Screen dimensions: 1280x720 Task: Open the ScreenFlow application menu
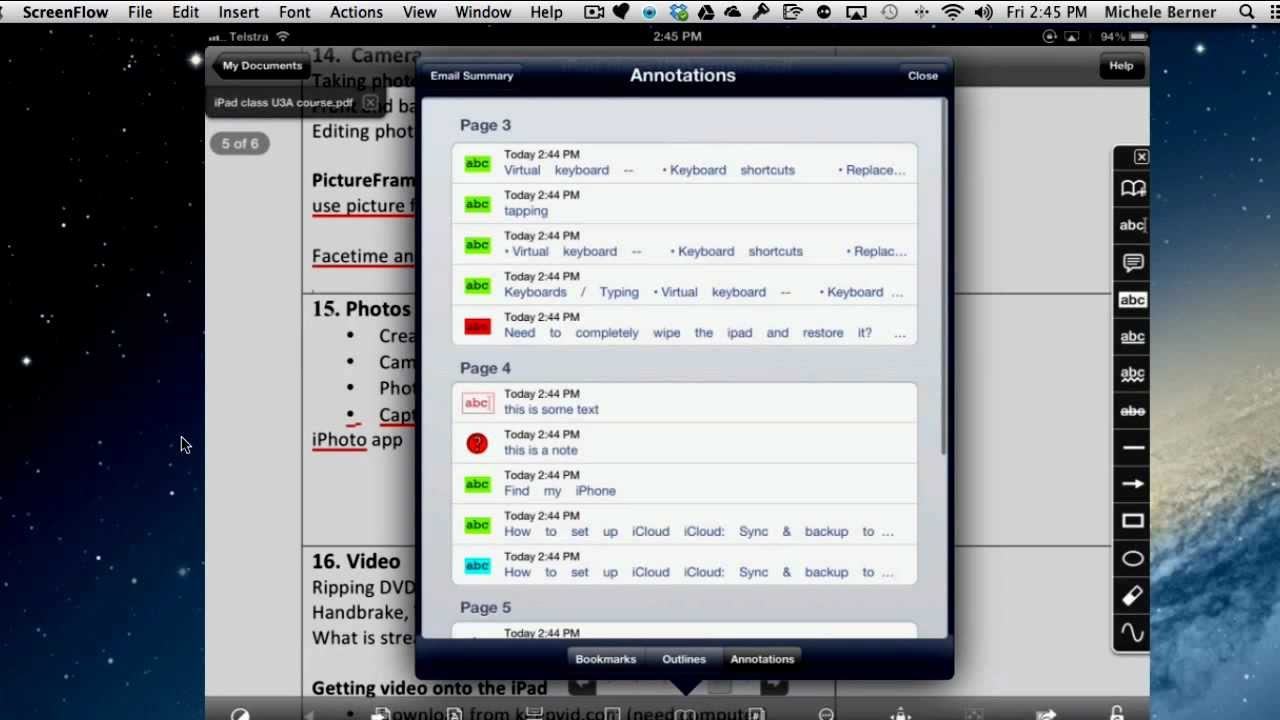65,12
